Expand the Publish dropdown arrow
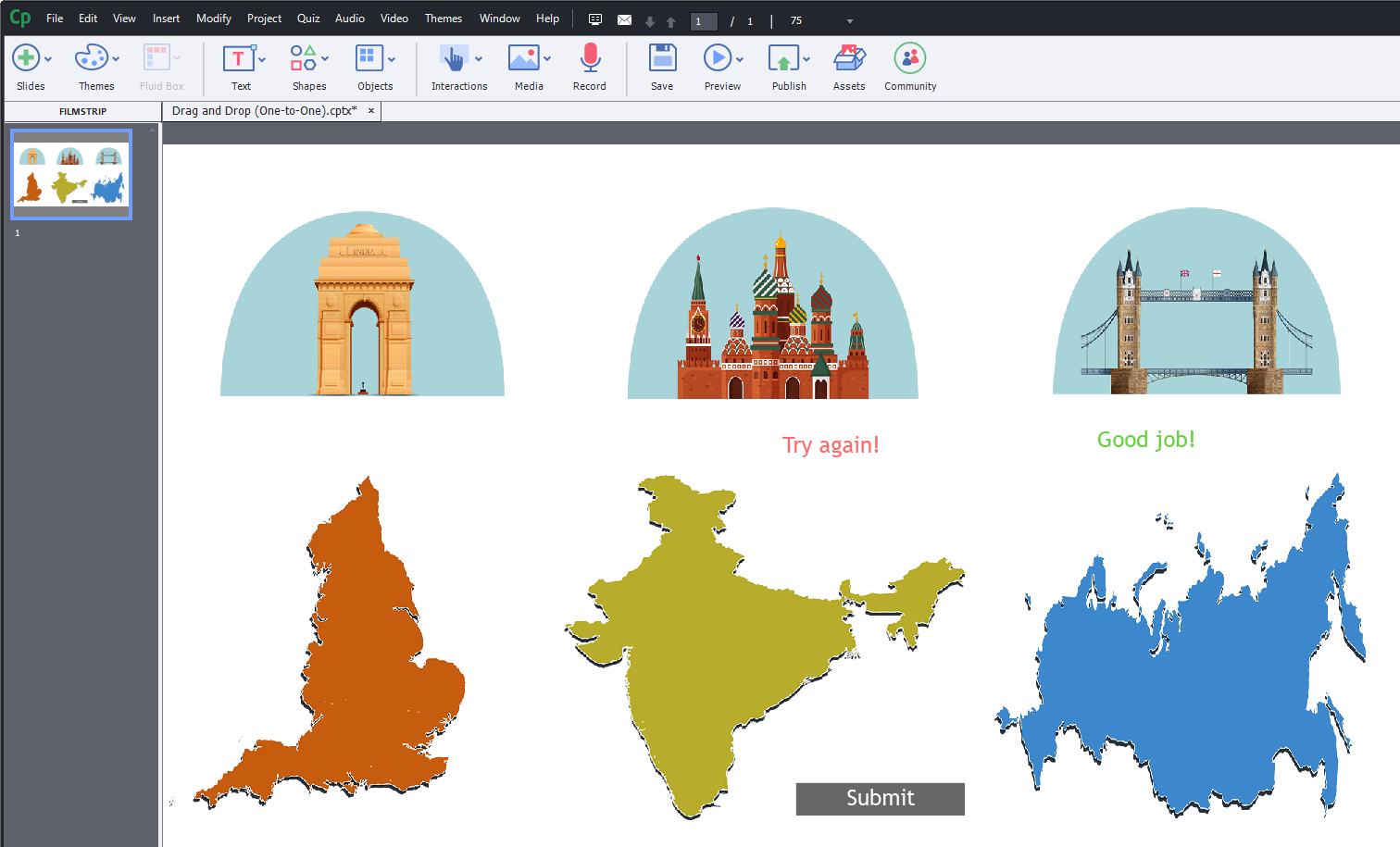This screenshot has width=1400, height=847. tap(806, 59)
